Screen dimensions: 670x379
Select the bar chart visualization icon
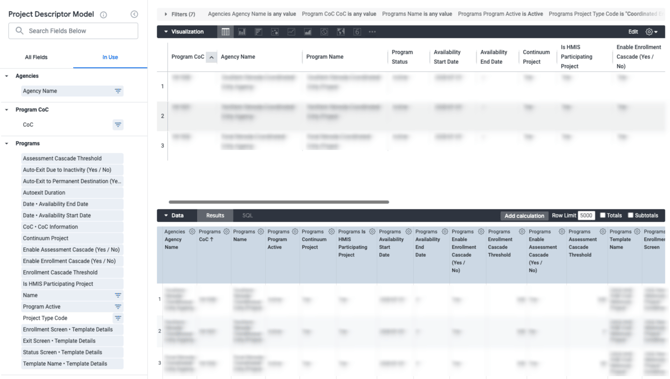pyautogui.click(x=258, y=32)
